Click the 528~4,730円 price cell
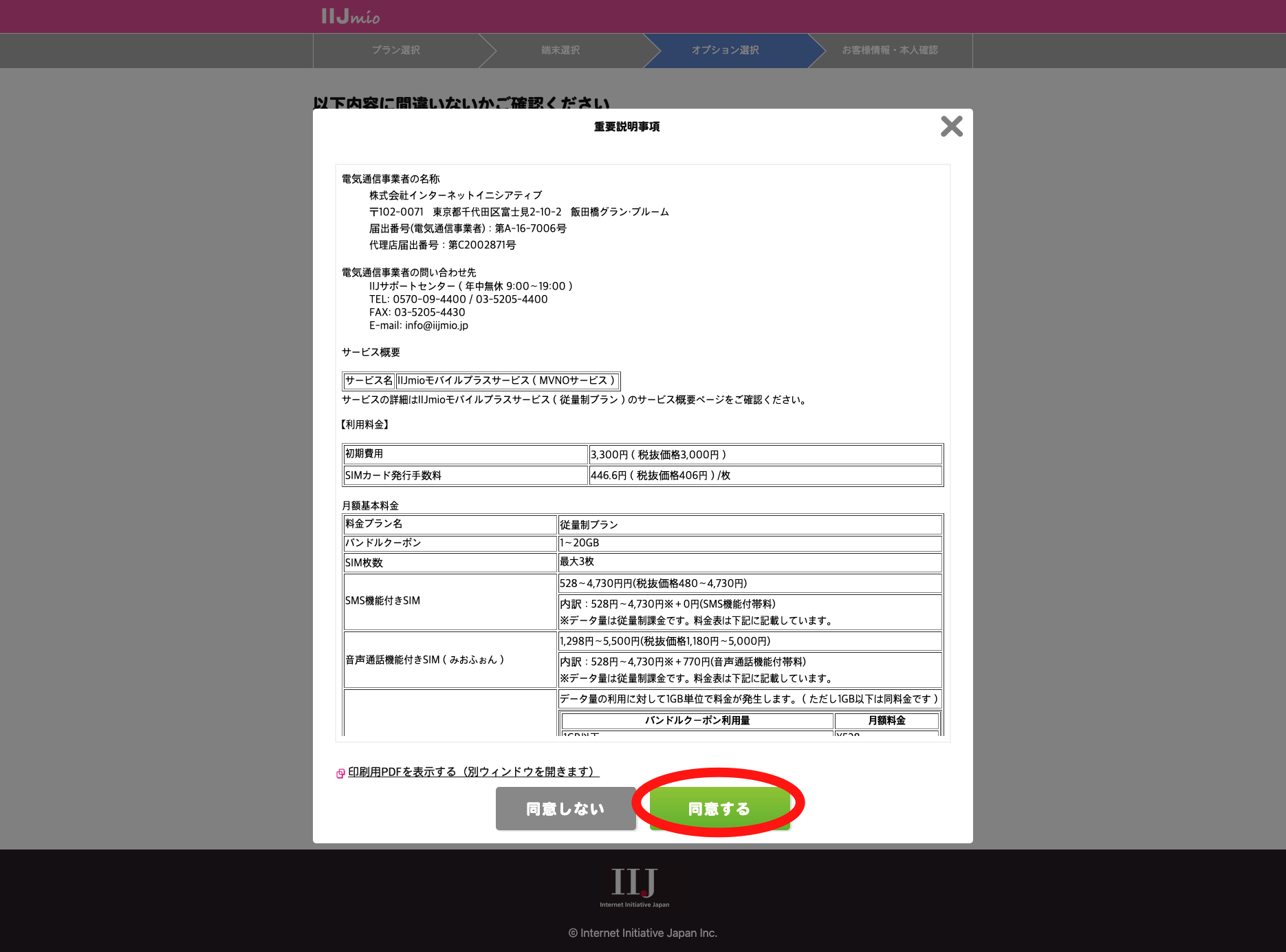The width and height of the screenshot is (1286, 952). (x=750, y=583)
